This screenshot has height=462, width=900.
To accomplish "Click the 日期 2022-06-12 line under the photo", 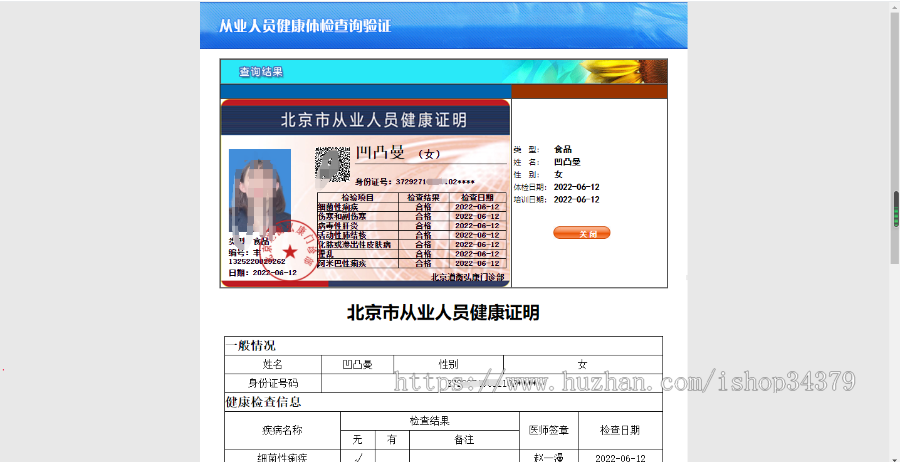I will (263, 273).
